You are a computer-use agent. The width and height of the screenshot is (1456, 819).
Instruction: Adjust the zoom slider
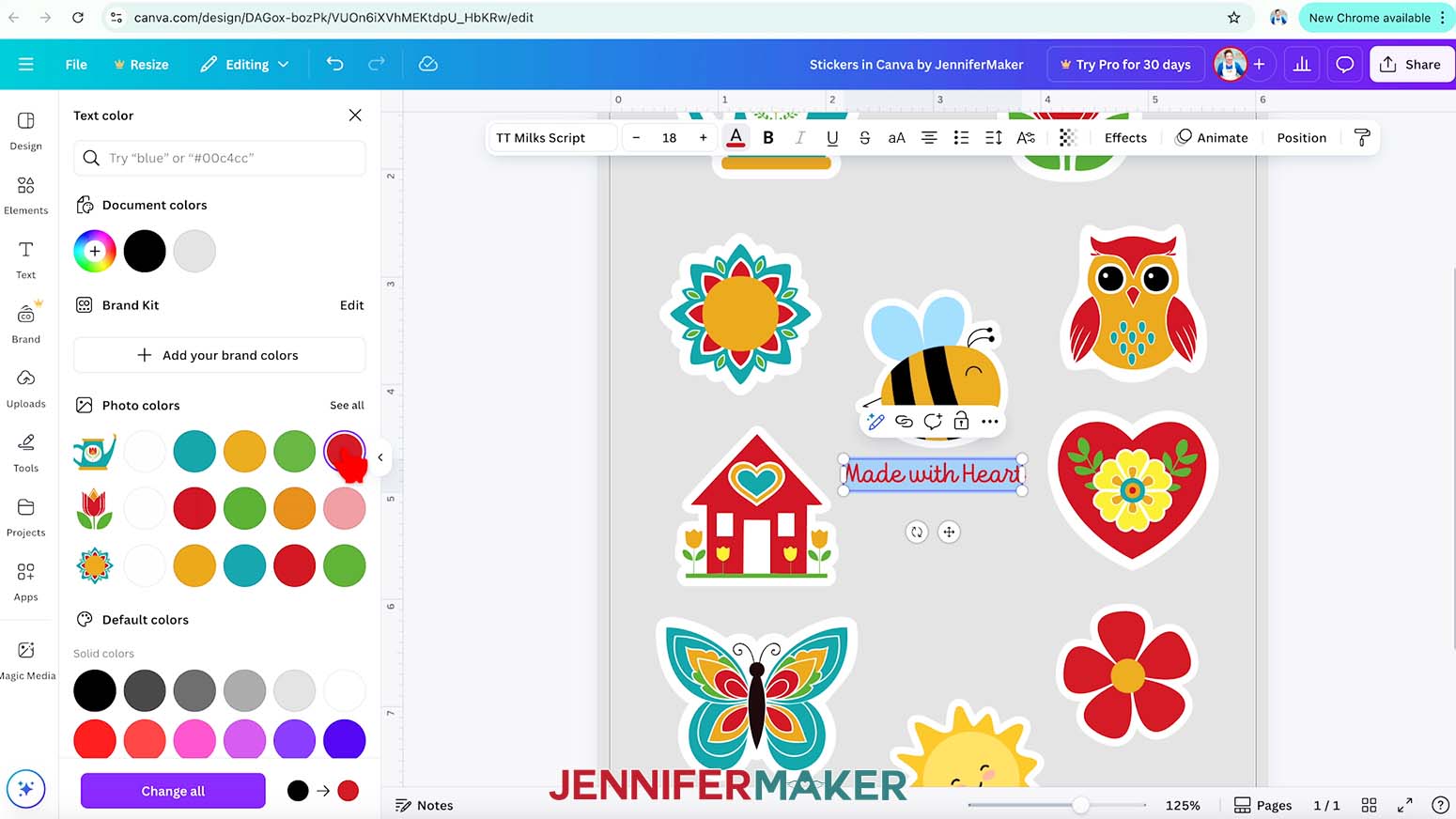coord(1080,805)
